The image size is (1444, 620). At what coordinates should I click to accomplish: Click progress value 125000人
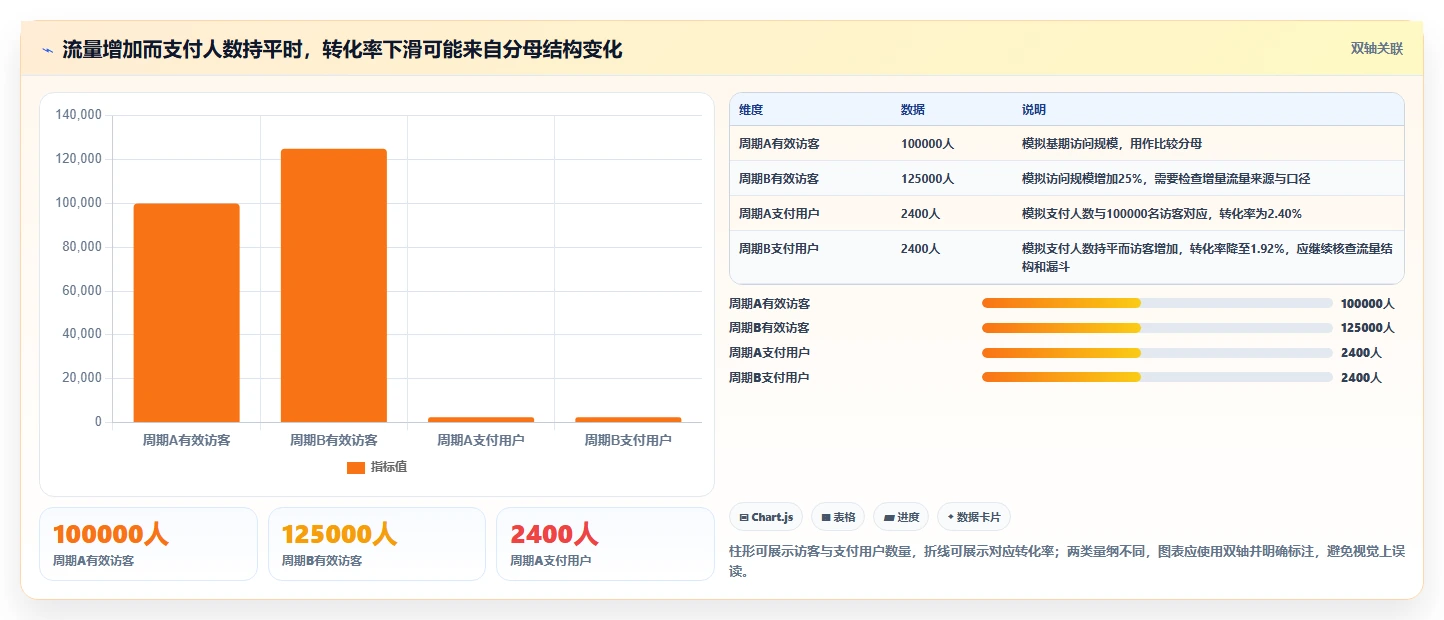tap(1367, 328)
